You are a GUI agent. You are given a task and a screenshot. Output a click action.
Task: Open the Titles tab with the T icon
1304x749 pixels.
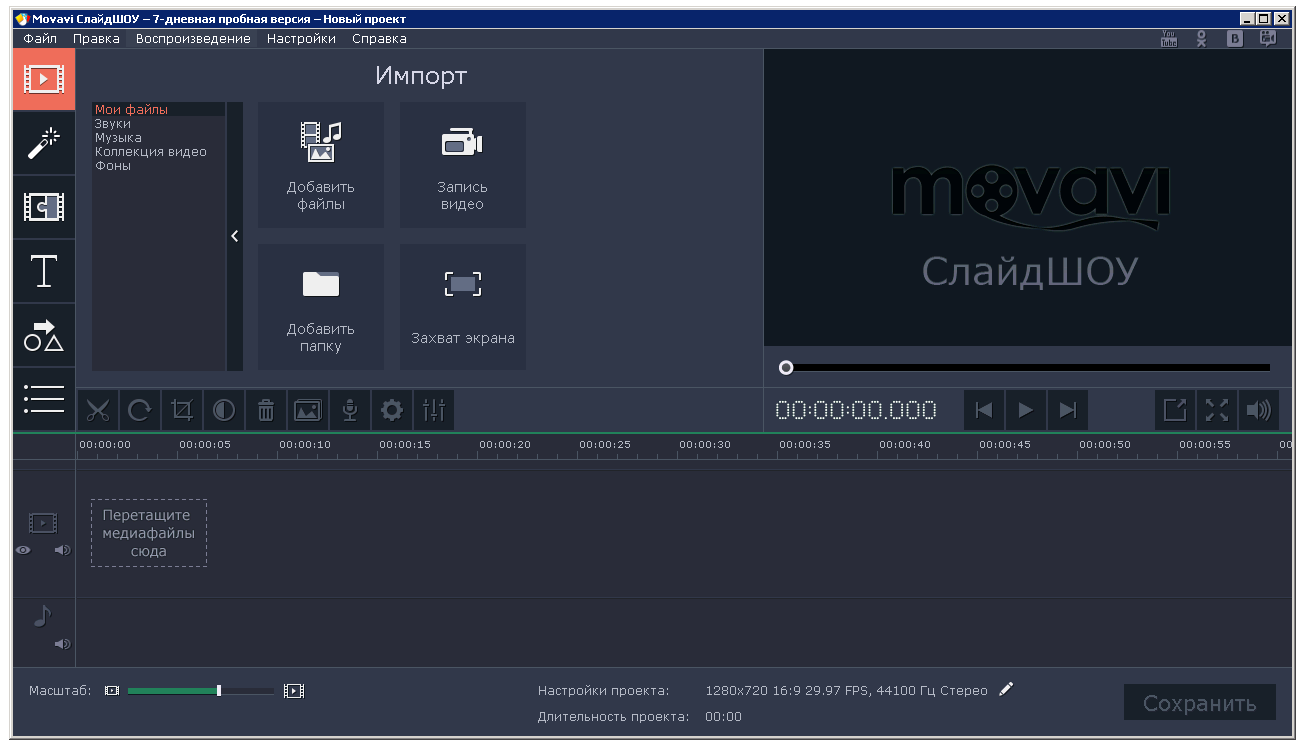(44, 271)
